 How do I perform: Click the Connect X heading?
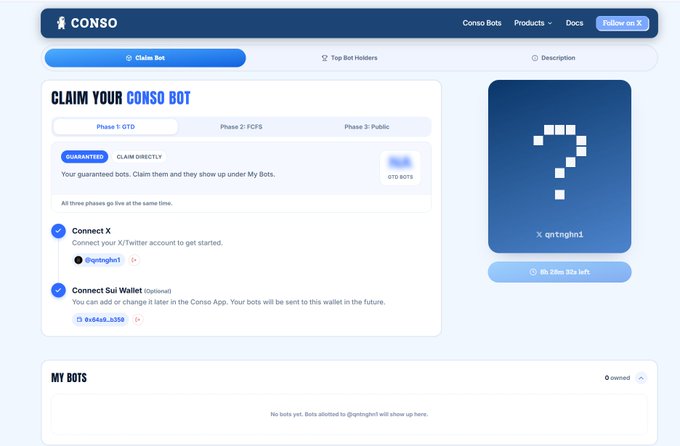click(91, 231)
